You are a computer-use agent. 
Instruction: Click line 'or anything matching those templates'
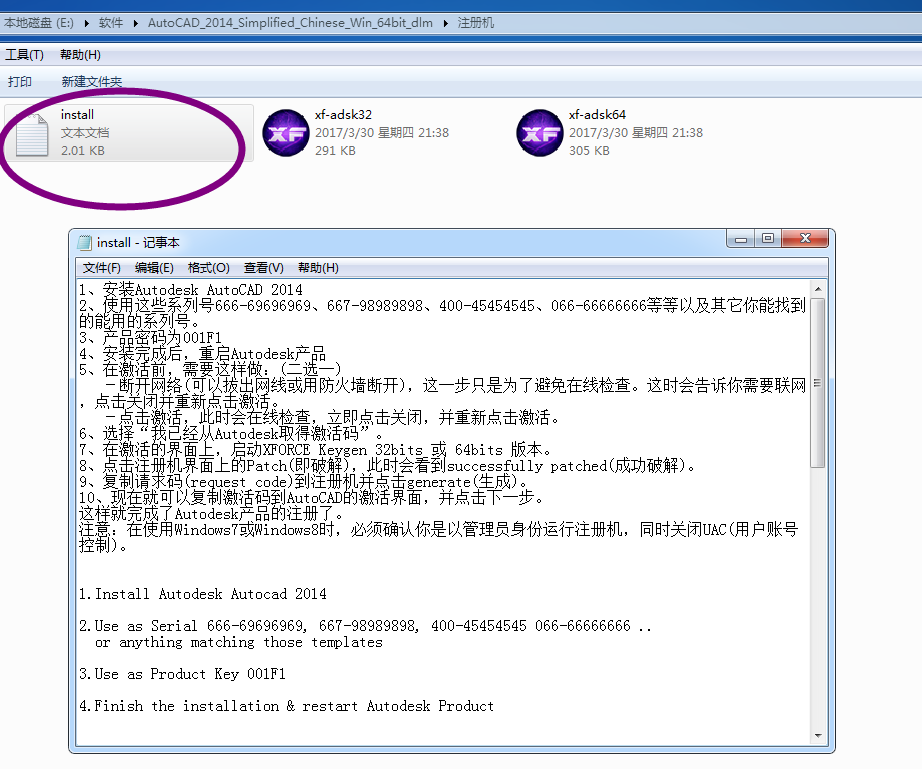pyautogui.click(x=239, y=642)
